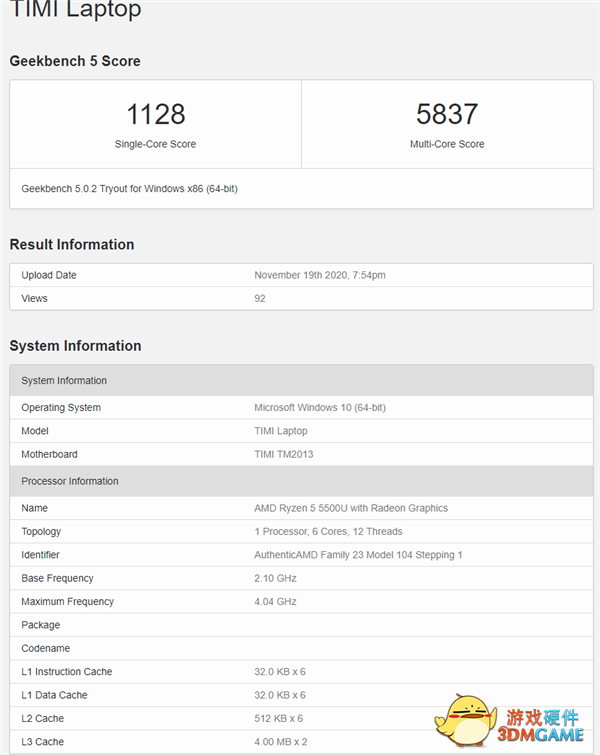Select Geekbench 5.0.2 Tryout version text

click(x=130, y=189)
